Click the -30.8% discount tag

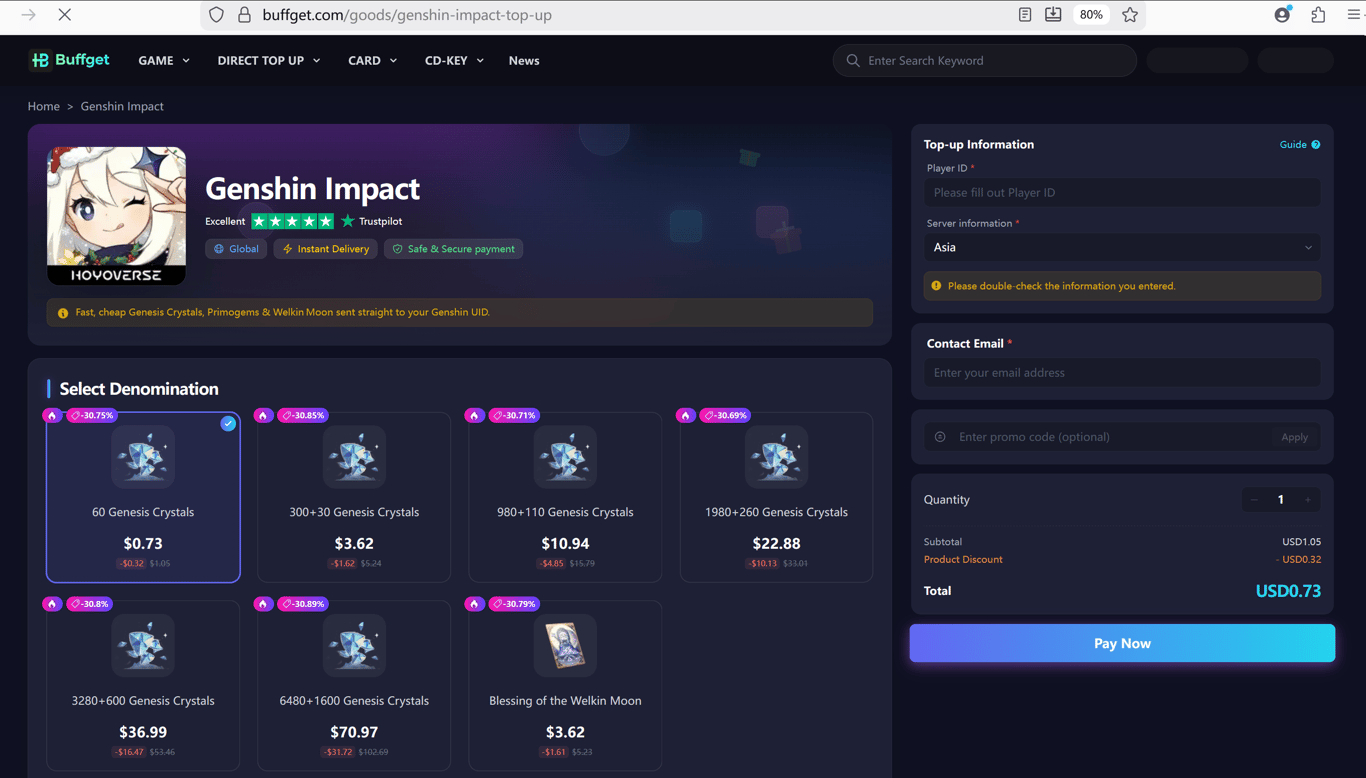[89, 604]
